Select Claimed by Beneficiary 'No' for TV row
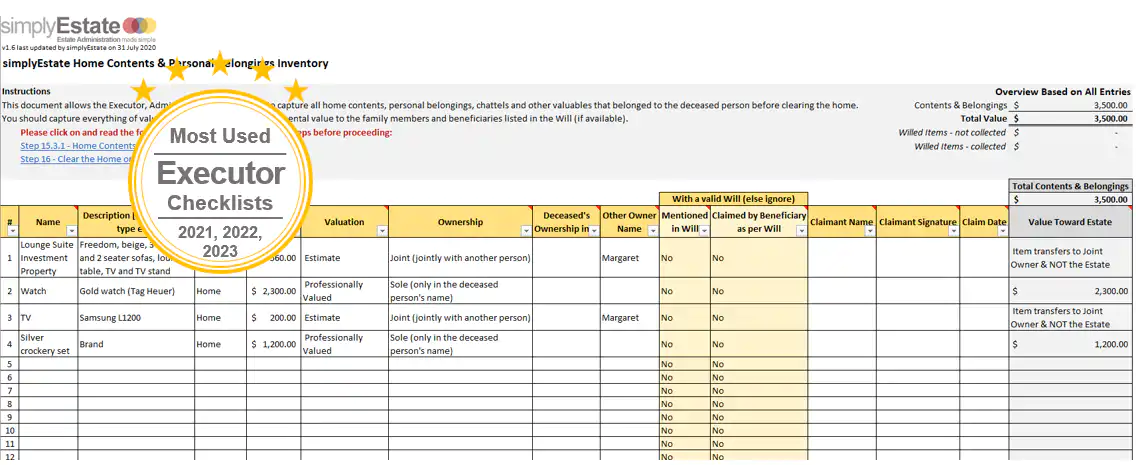Screen dimensions: 1136x465 [x=759, y=317]
